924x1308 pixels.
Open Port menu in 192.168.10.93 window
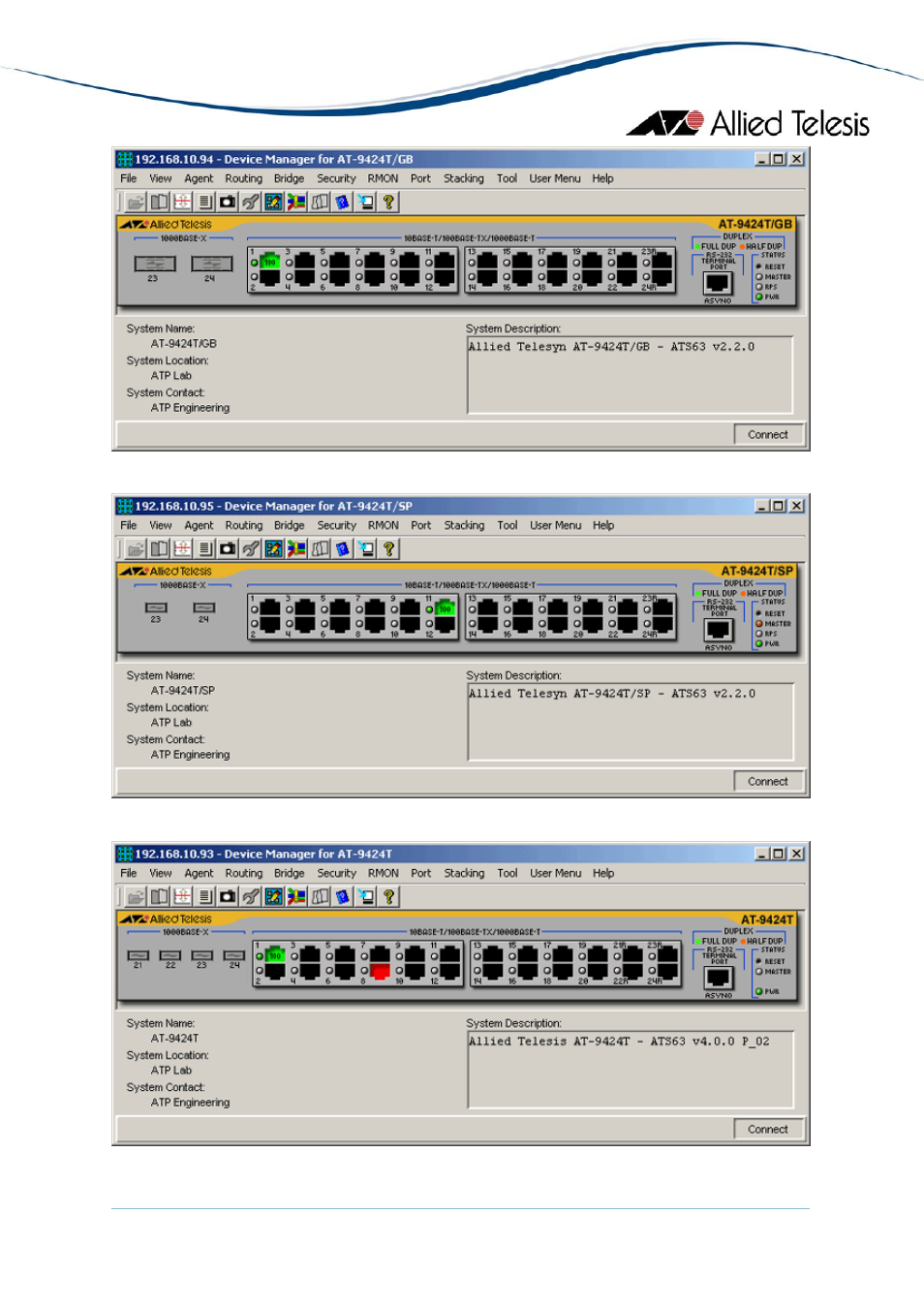click(421, 874)
